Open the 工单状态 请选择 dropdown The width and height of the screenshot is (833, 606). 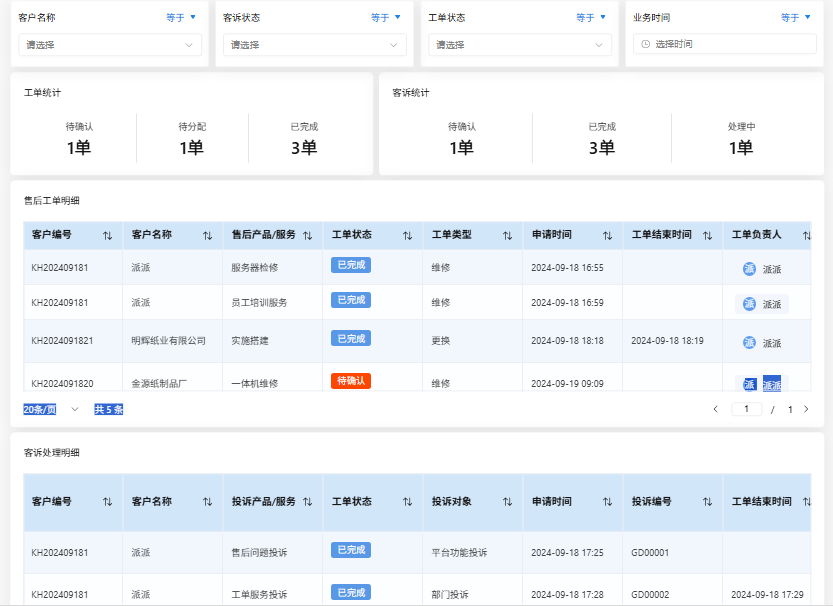[x=519, y=44]
